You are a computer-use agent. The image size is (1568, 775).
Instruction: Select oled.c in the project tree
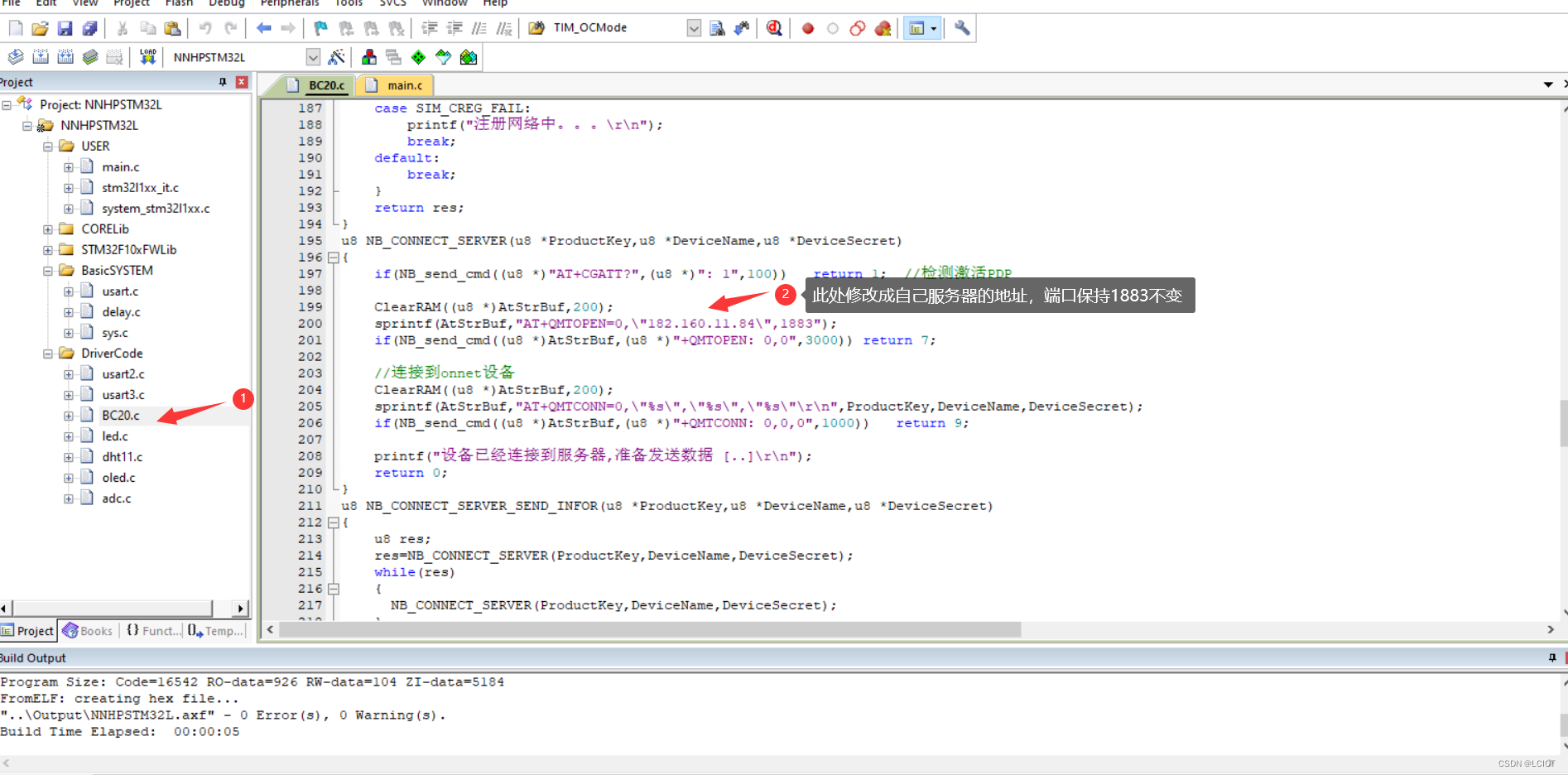[x=118, y=478]
